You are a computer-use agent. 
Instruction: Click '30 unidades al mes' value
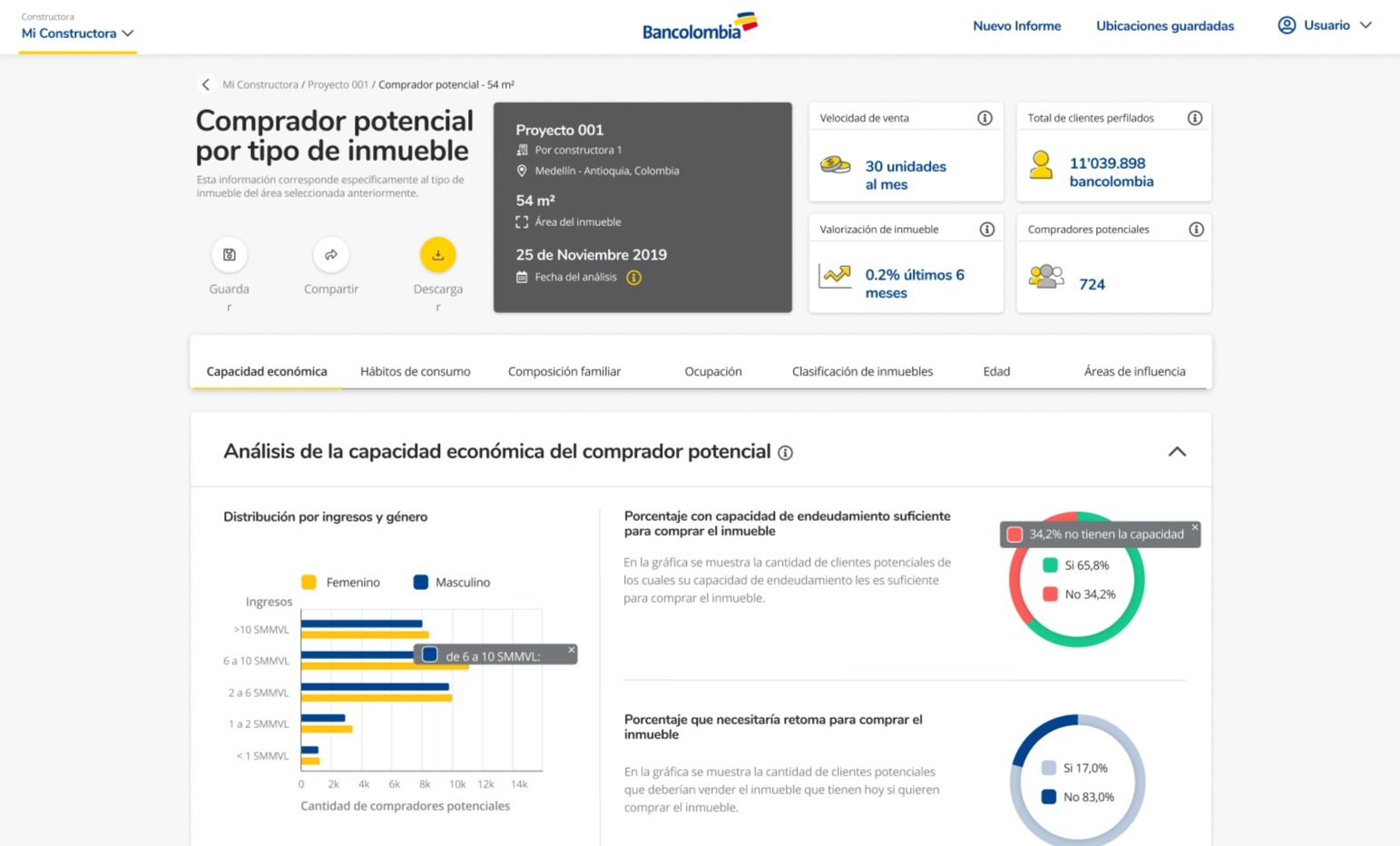pyautogui.click(x=906, y=175)
